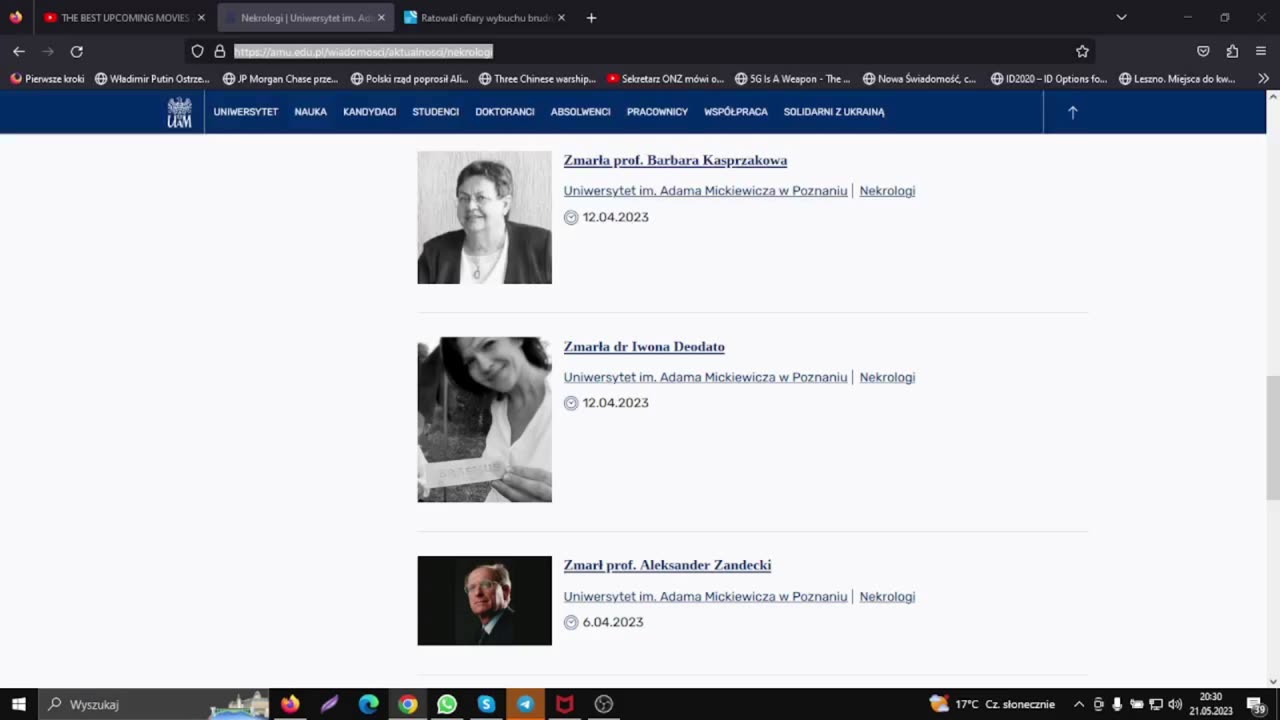Image resolution: width=1280 pixels, height=720 pixels.
Task: Open the Pocket save icon
Action: (1203, 51)
